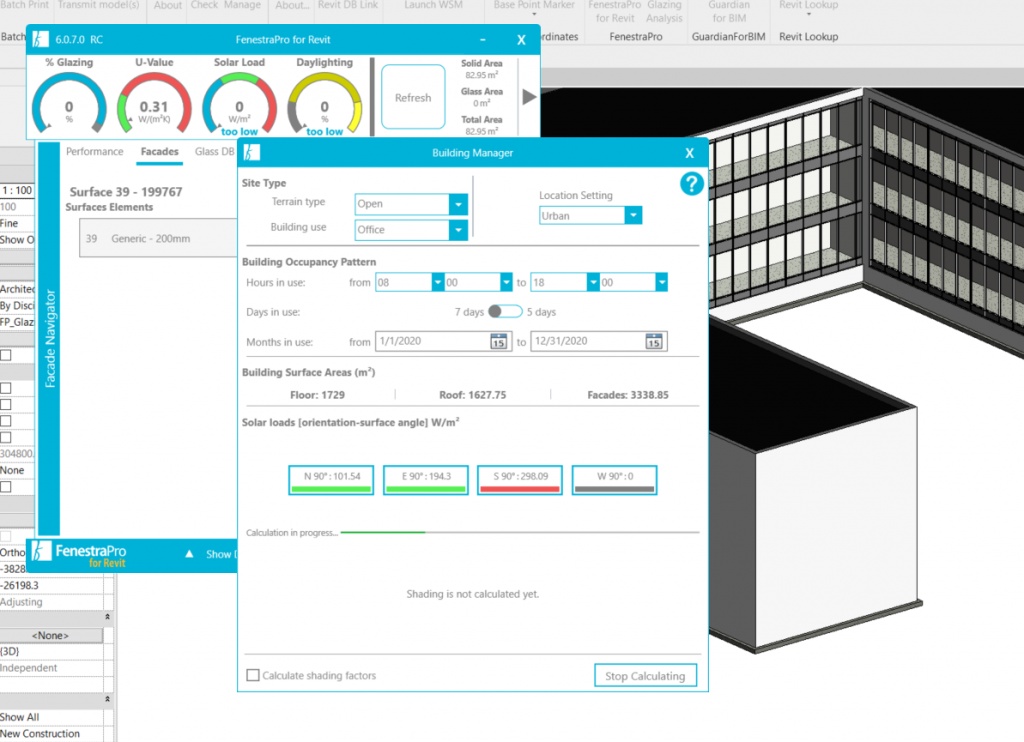
Task: Click the Months in use end date field
Action: [599, 341]
